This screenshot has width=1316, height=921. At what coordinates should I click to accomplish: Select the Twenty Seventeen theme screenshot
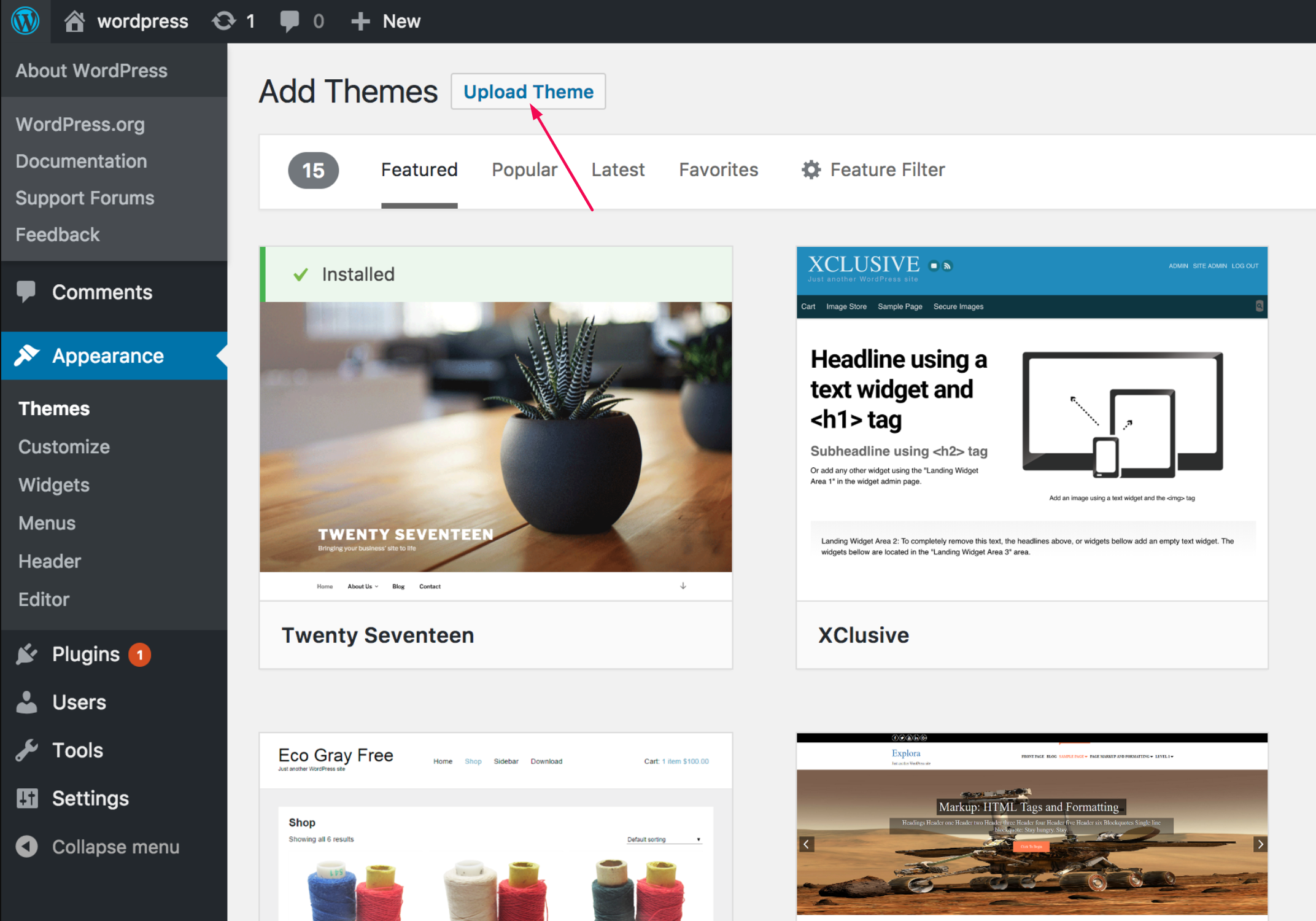[x=496, y=451]
